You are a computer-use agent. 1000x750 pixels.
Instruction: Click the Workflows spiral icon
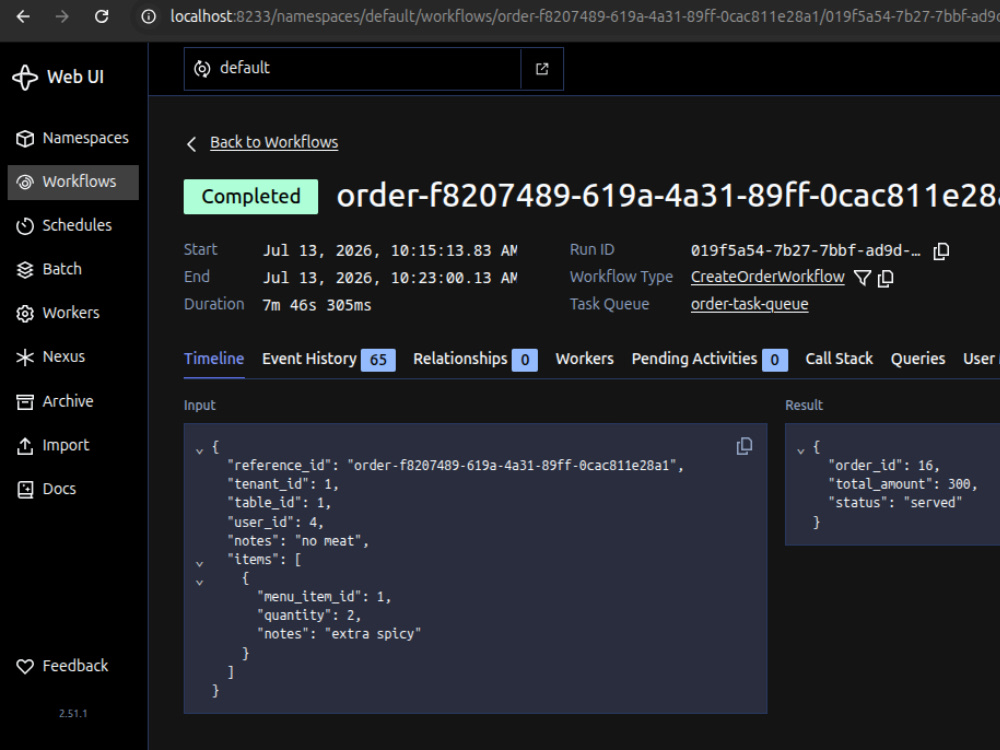25,182
